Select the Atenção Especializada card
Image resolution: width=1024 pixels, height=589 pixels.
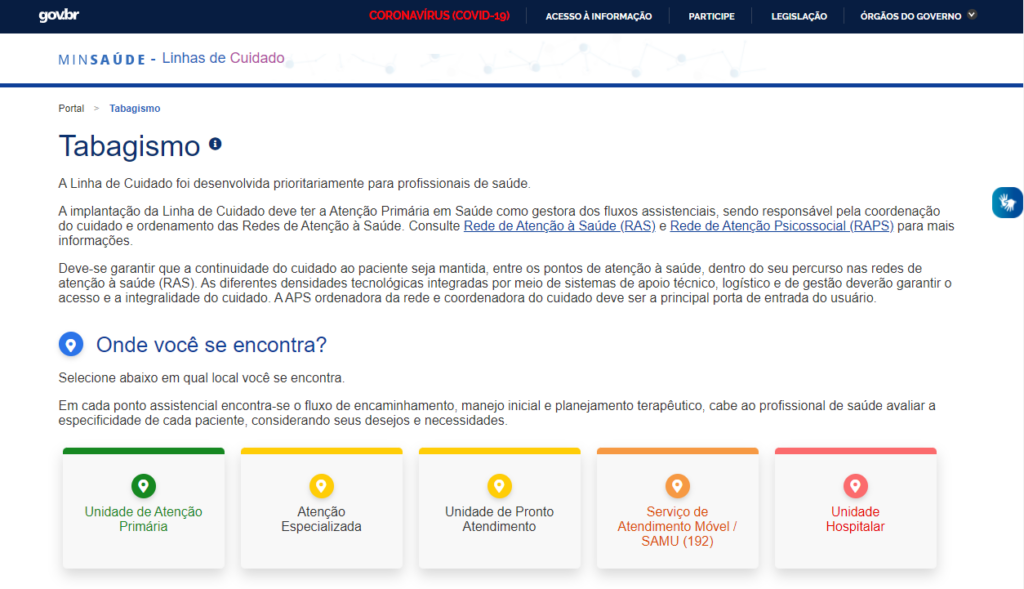(x=321, y=508)
